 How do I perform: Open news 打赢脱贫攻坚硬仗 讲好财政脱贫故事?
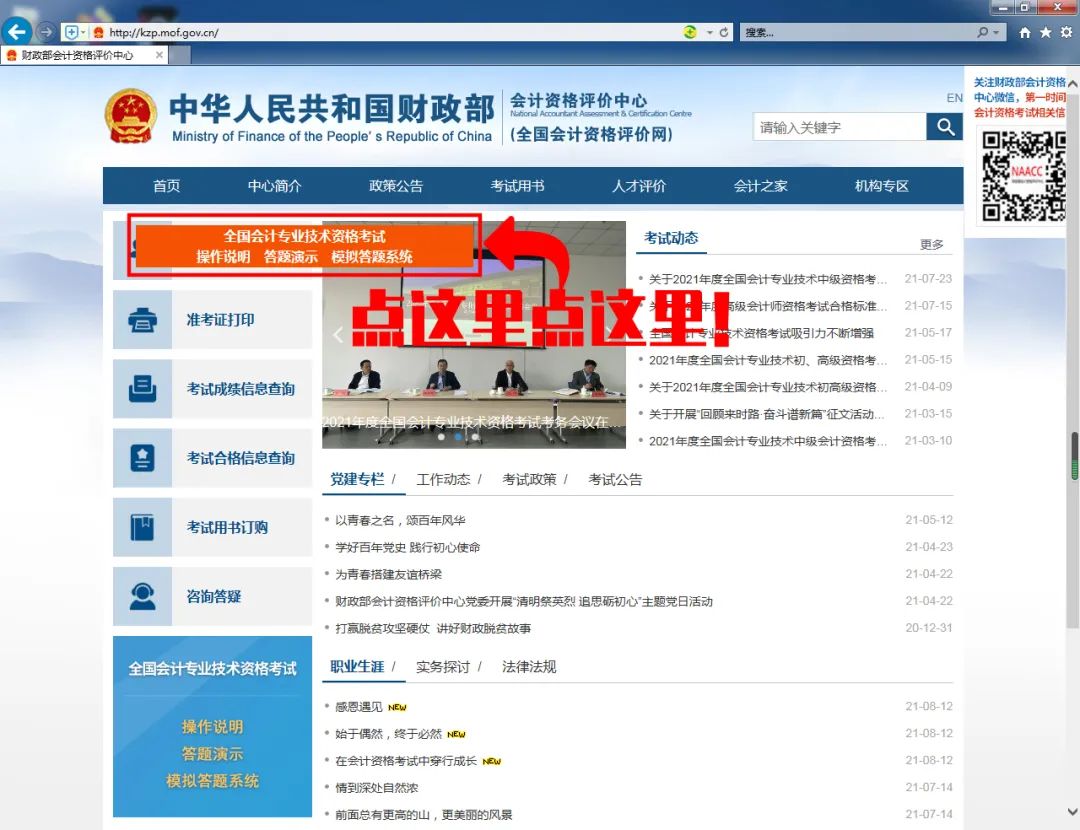tap(433, 628)
